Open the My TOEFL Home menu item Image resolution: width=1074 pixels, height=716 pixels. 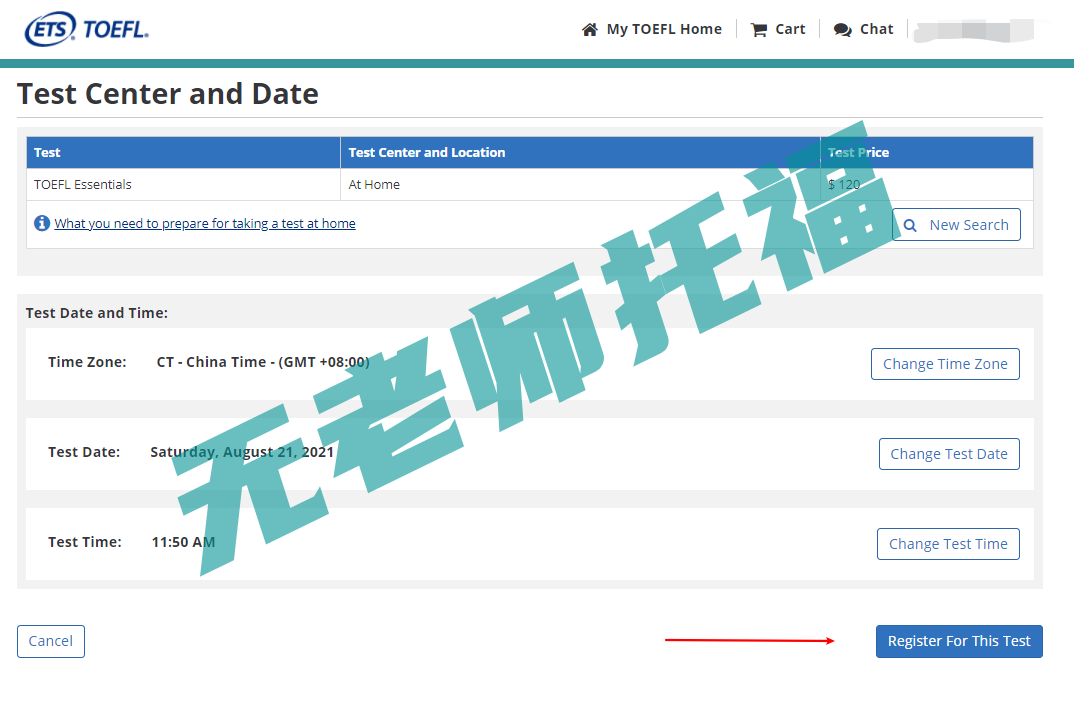coord(664,29)
